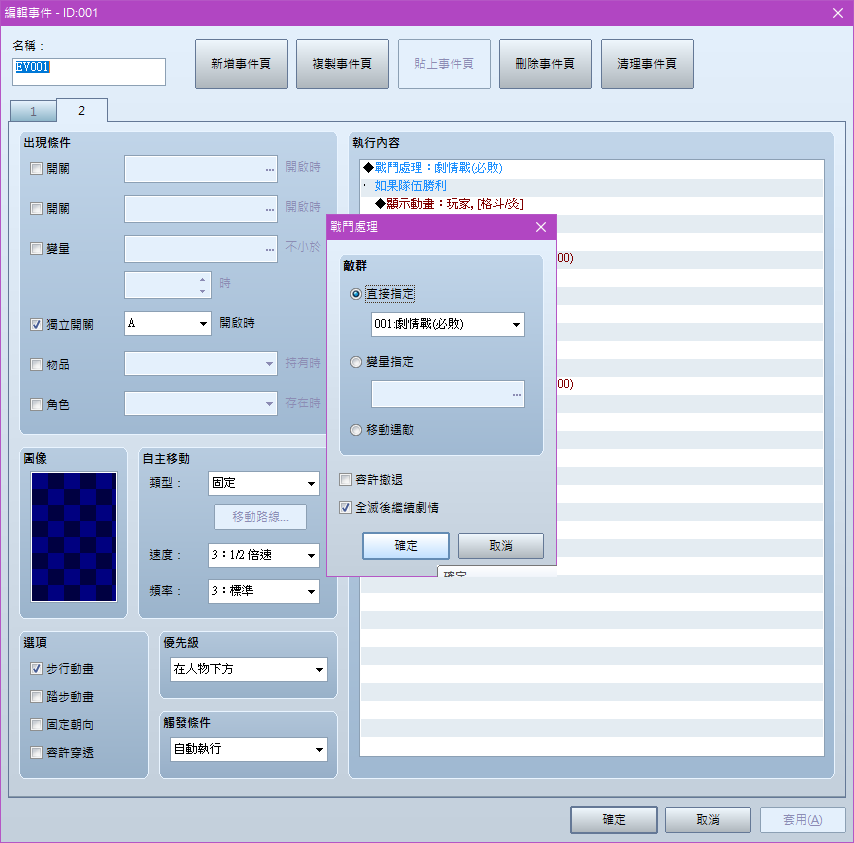The height and width of the screenshot is (843, 854).
Task: Open 頻率 標準 dropdown
Action: click(264, 591)
